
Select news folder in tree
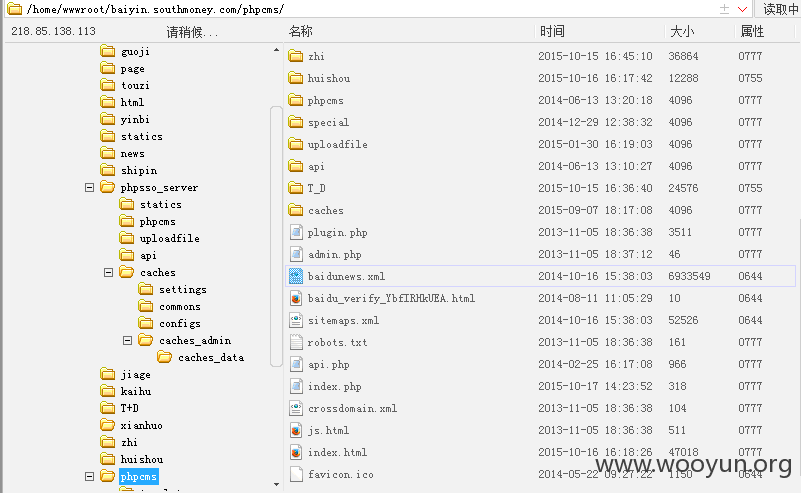132,153
